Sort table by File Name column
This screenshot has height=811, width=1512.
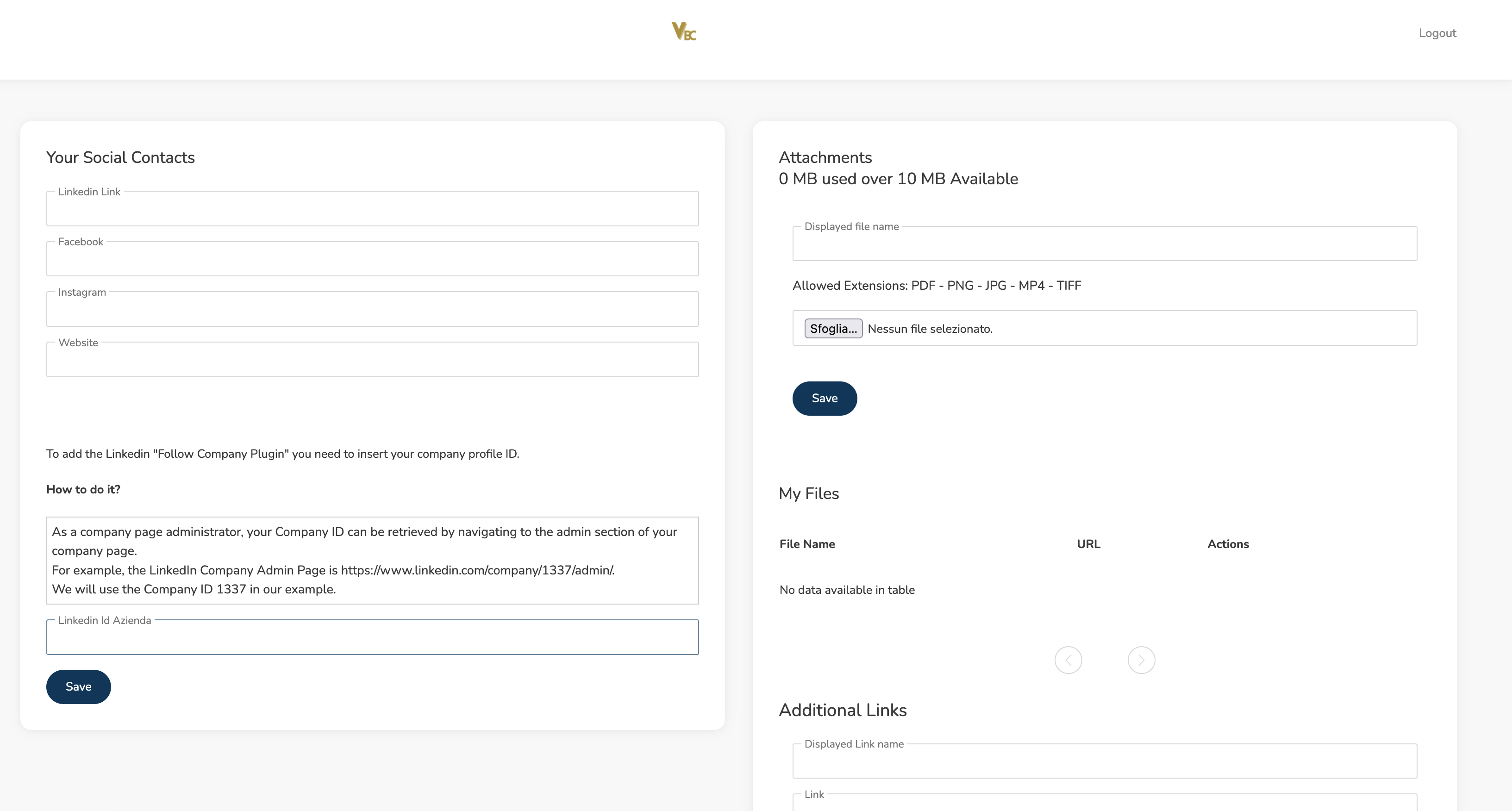pos(806,544)
